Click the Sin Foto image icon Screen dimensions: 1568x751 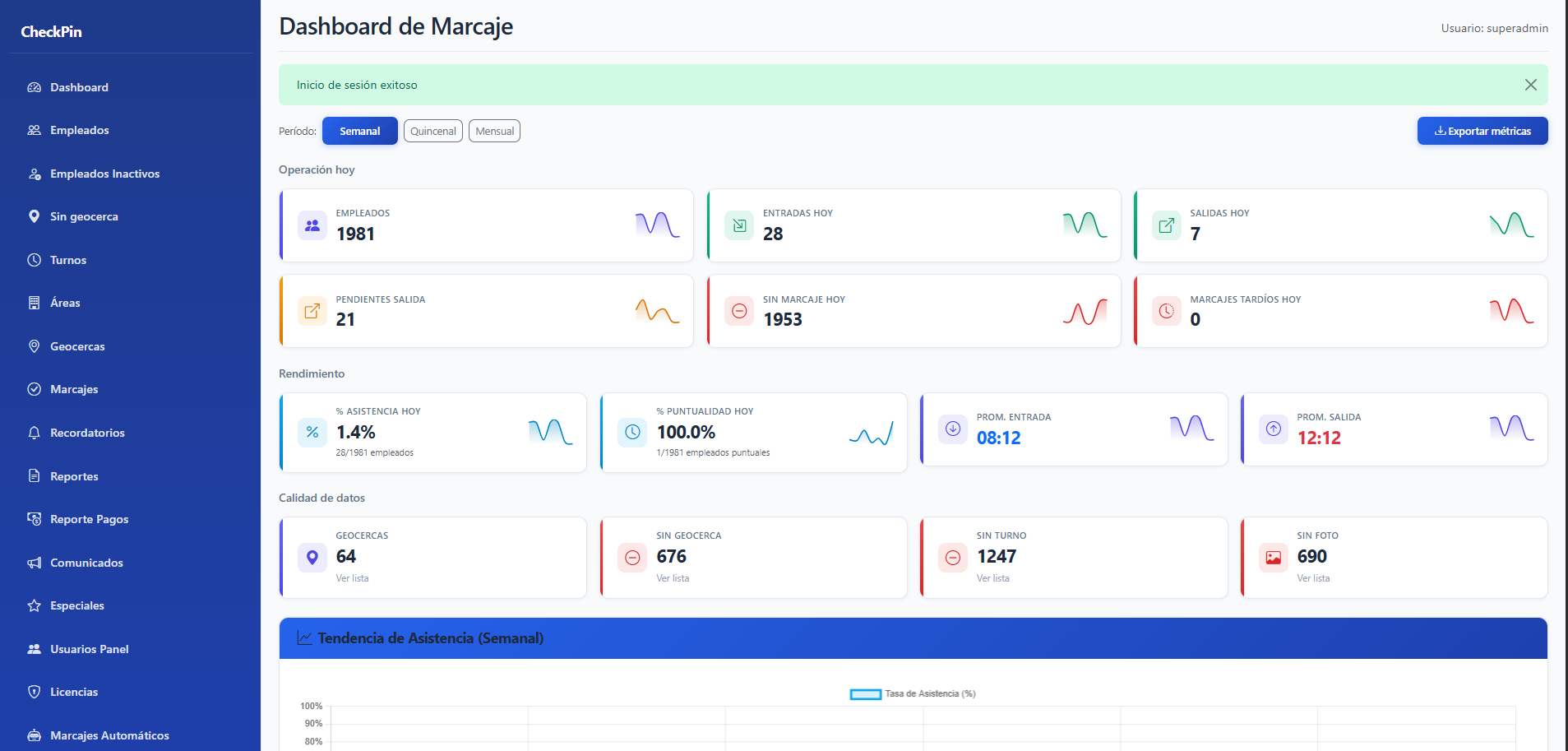click(1274, 558)
